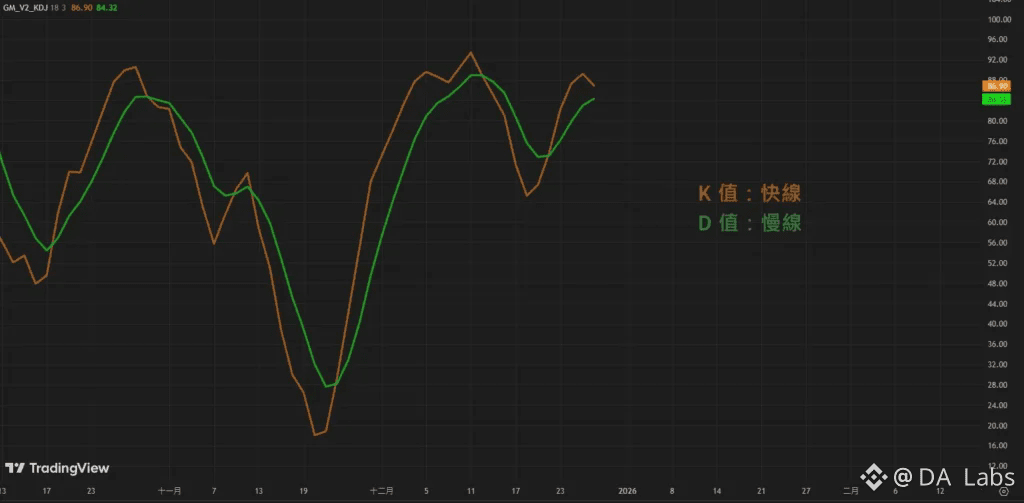Click the 32.00 value axis label
Viewport: 1024px width, 503px height.
pyautogui.click(x=999, y=365)
